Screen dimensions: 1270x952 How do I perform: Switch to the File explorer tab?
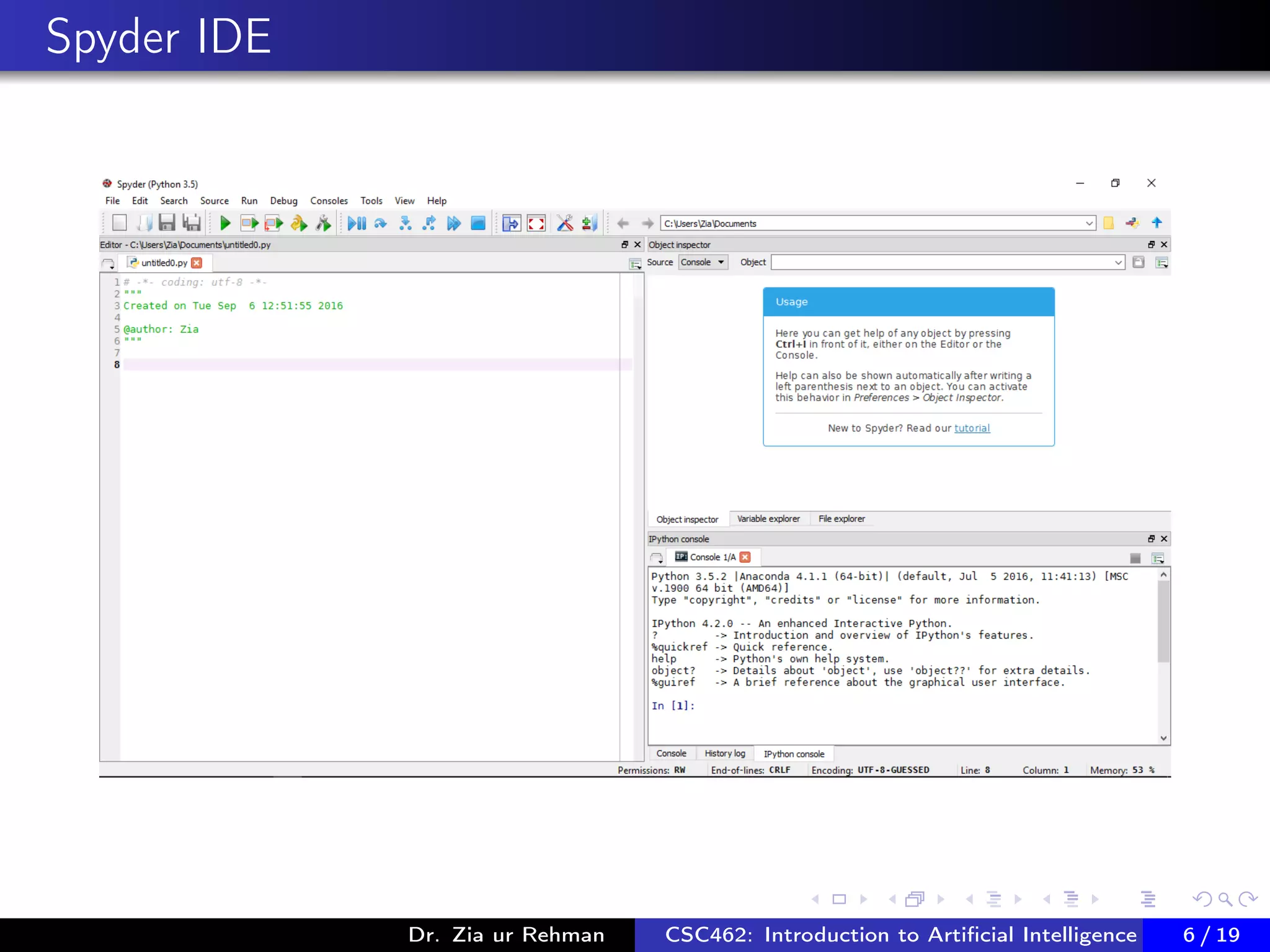coord(841,519)
